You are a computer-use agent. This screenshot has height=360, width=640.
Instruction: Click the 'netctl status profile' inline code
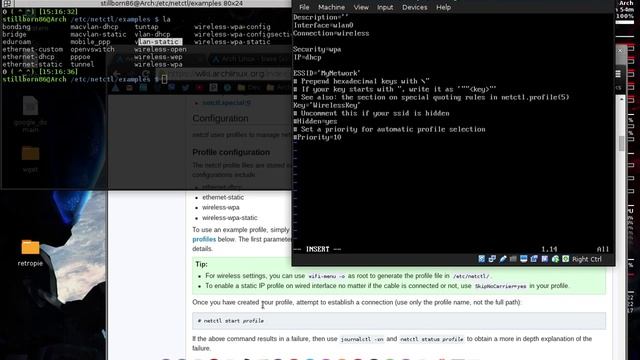pos(432,339)
